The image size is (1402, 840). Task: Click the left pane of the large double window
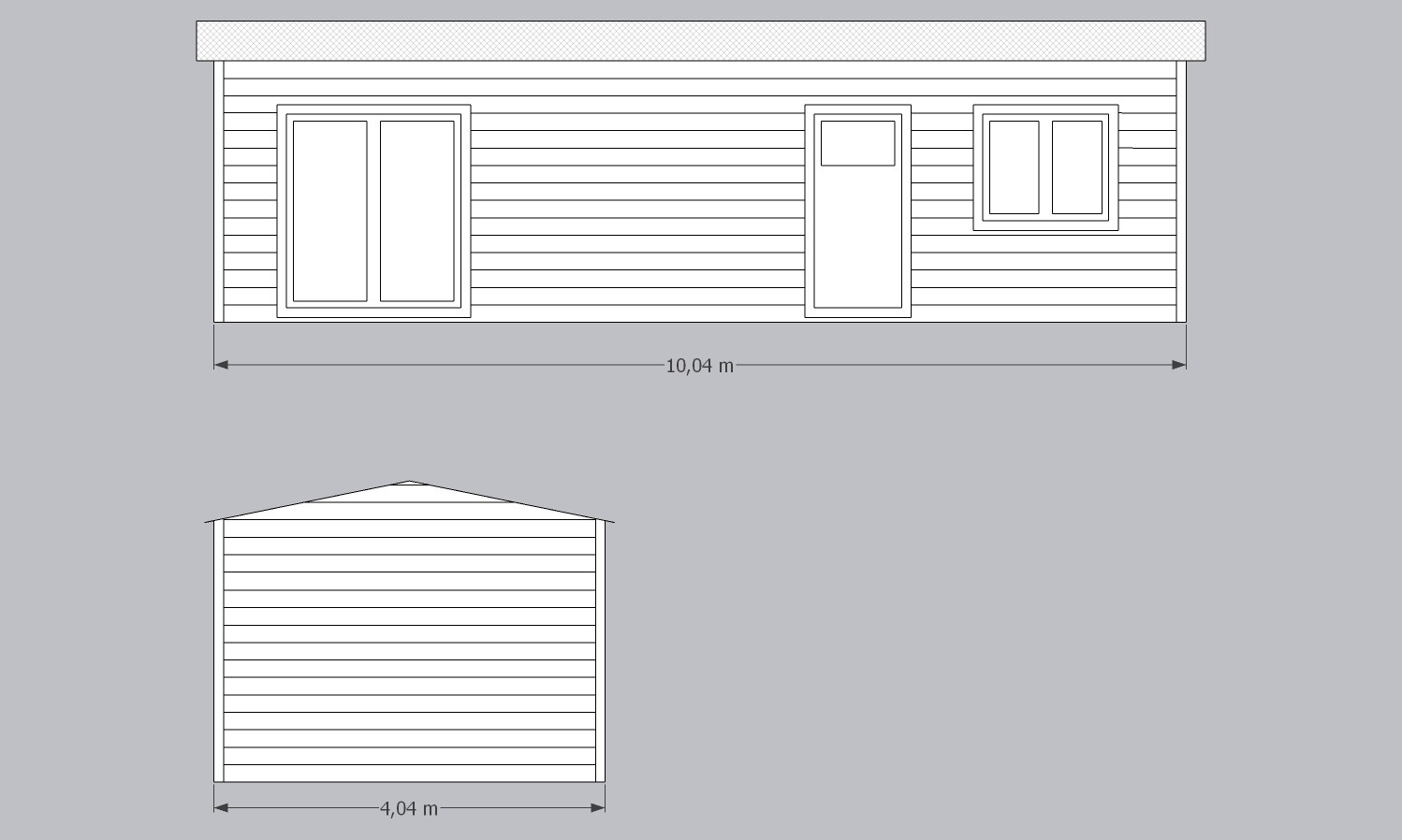point(329,210)
